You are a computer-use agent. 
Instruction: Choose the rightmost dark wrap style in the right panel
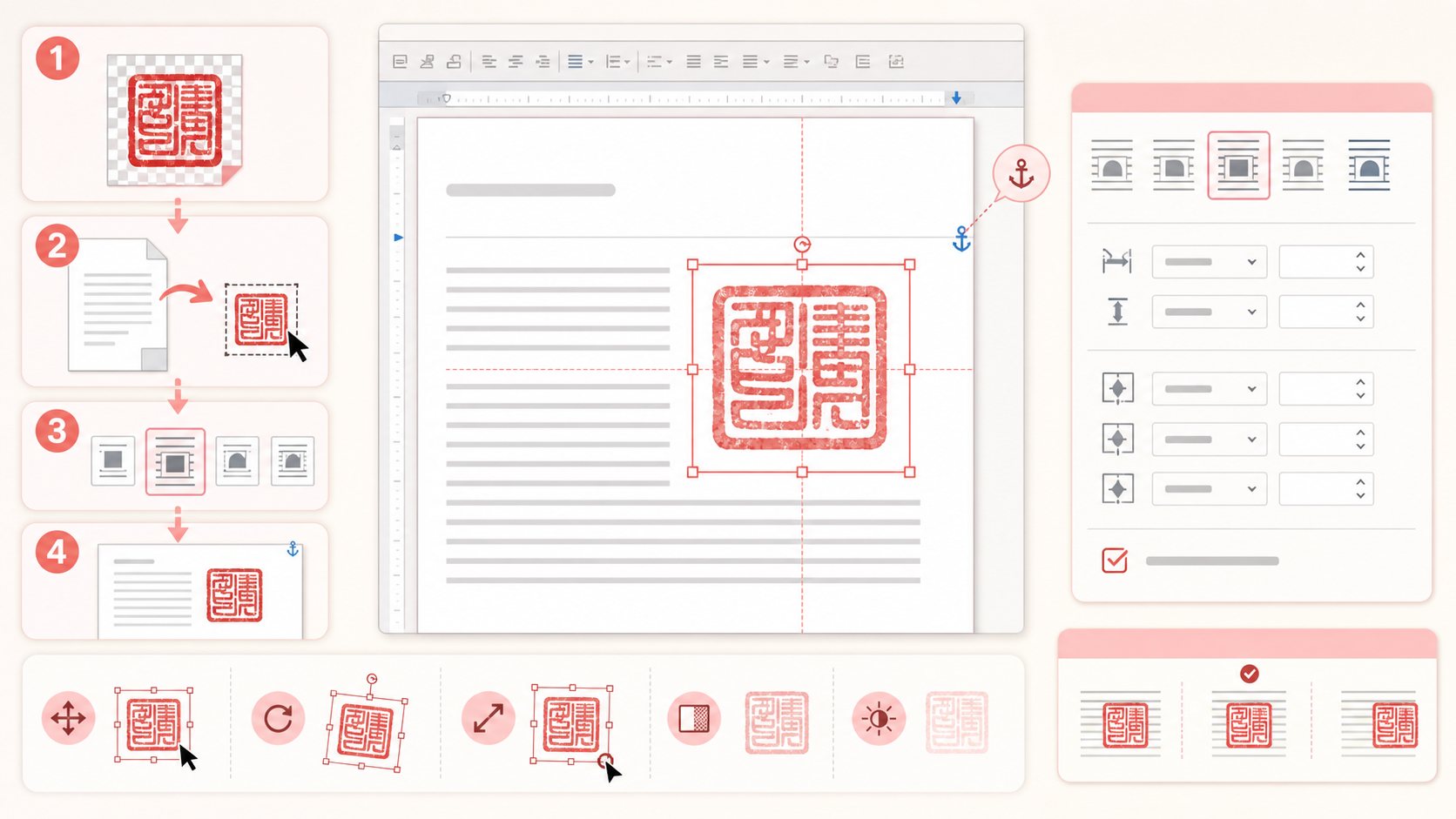pos(1369,165)
